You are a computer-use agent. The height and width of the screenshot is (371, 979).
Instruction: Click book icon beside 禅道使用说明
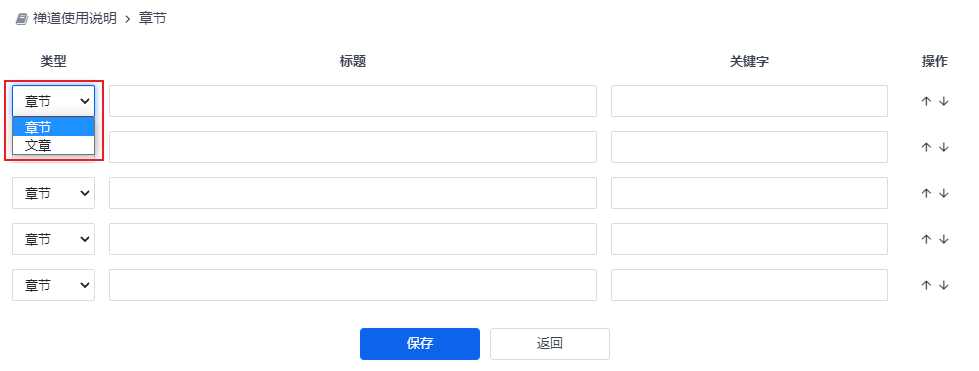(21, 19)
